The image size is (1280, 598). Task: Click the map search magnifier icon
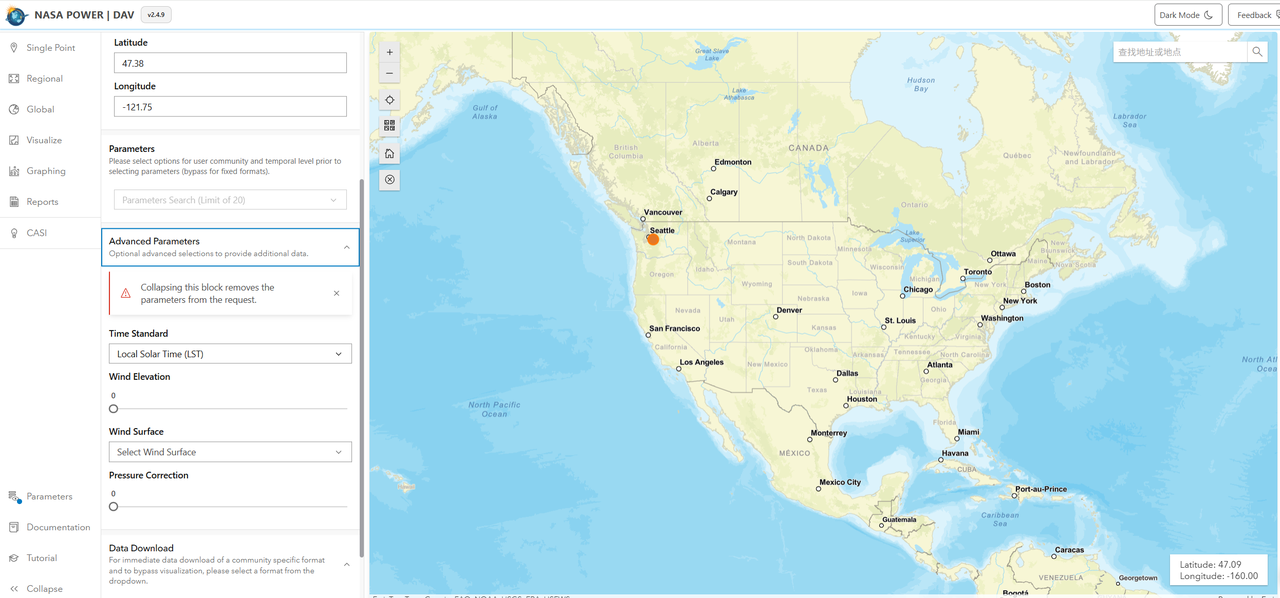[x=1257, y=52]
